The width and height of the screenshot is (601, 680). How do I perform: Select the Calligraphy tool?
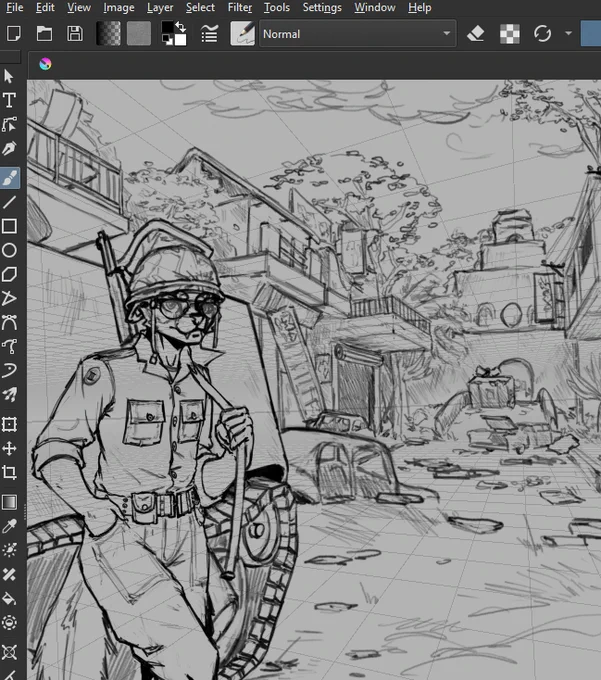(9, 149)
